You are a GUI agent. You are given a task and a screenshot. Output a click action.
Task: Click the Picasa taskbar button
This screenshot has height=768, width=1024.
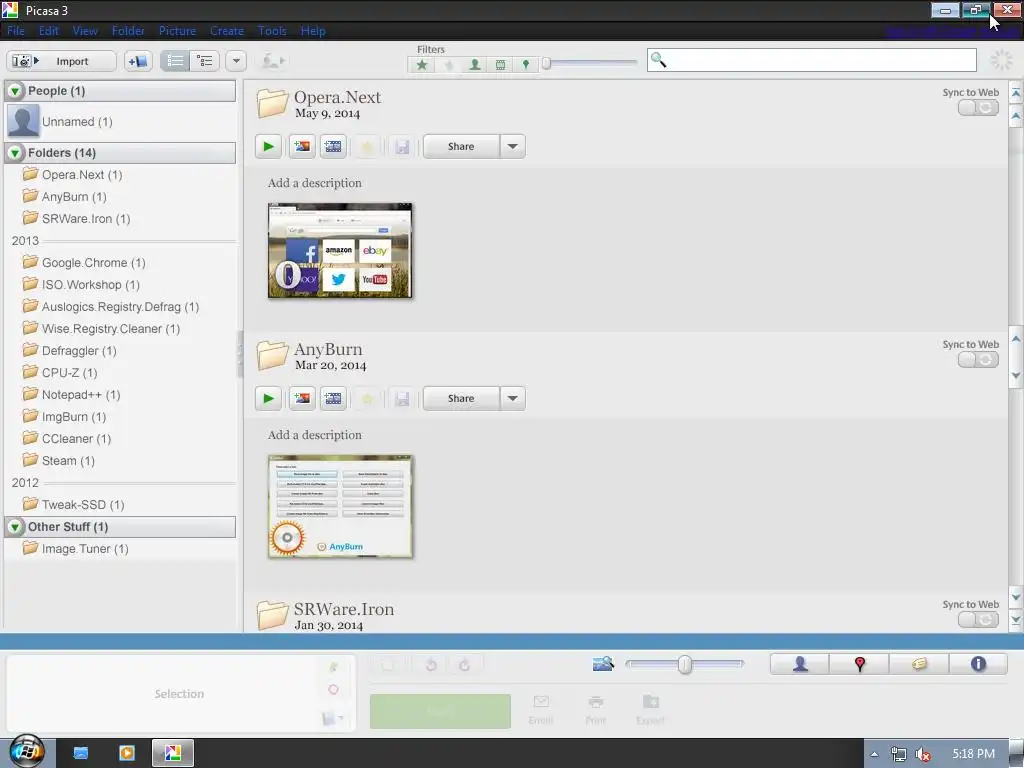coord(173,753)
